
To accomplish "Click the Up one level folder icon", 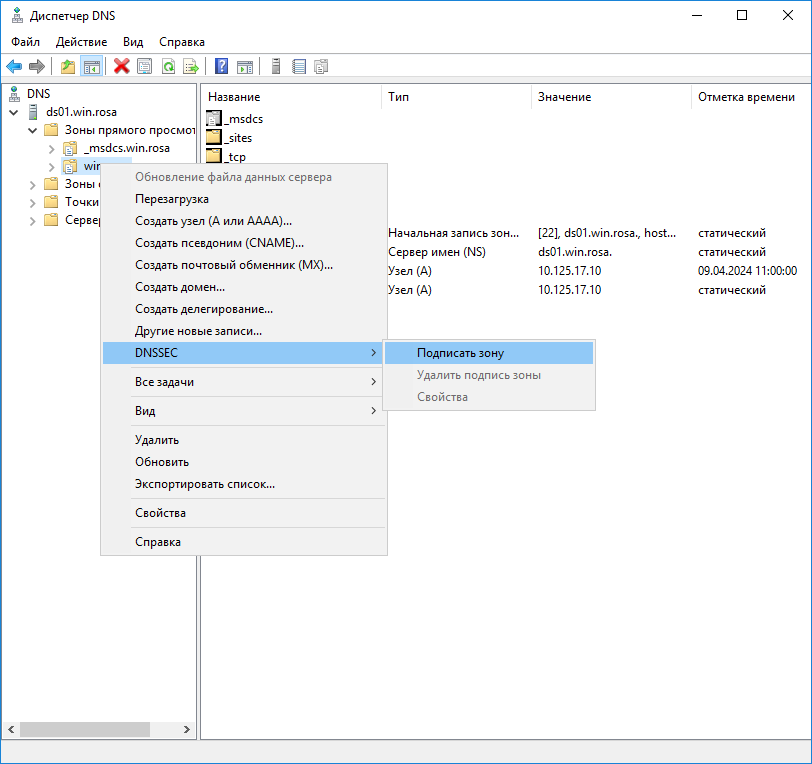I will pyautogui.click(x=68, y=67).
